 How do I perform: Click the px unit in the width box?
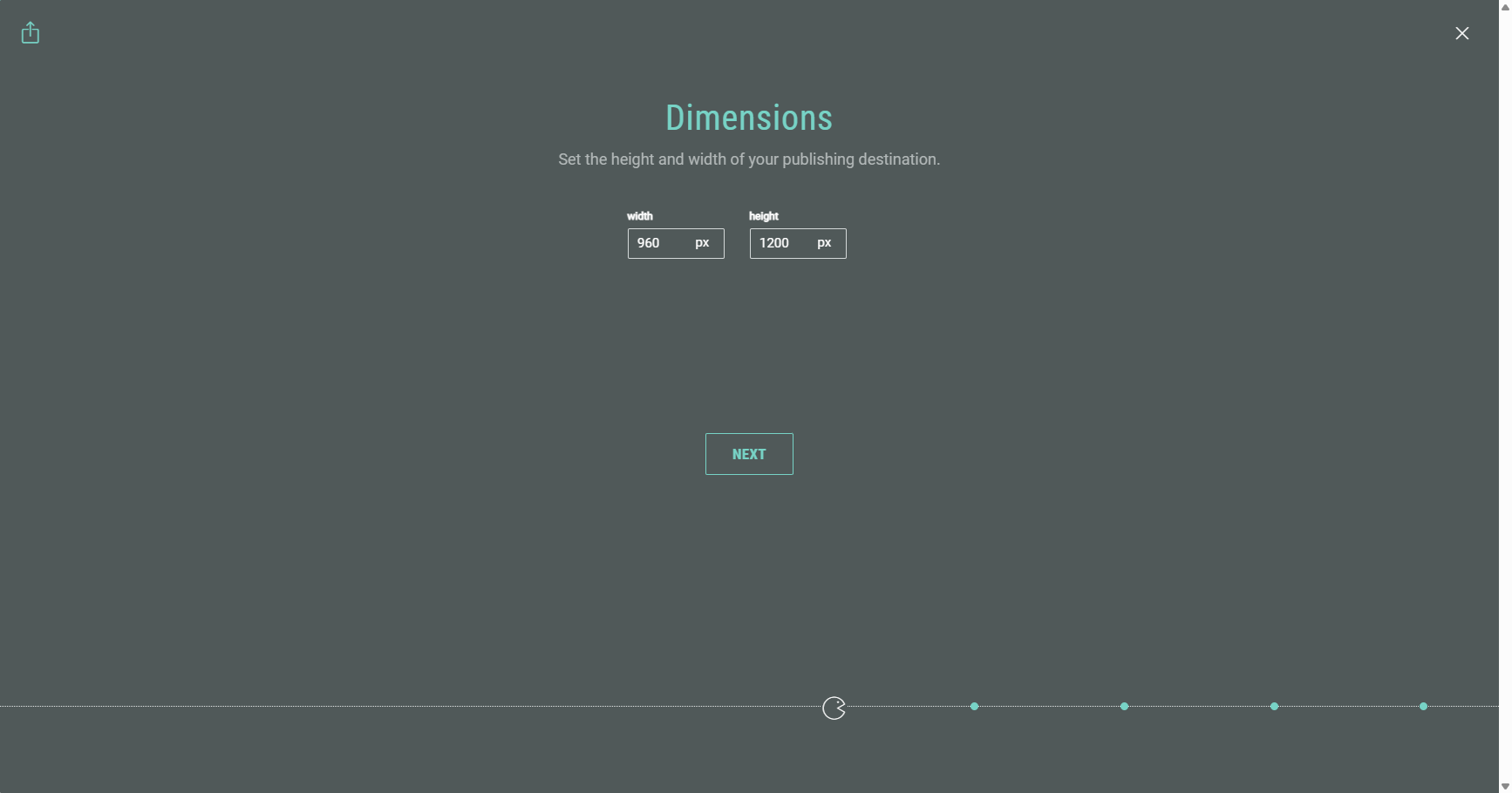pyautogui.click(x=702, y=243)
